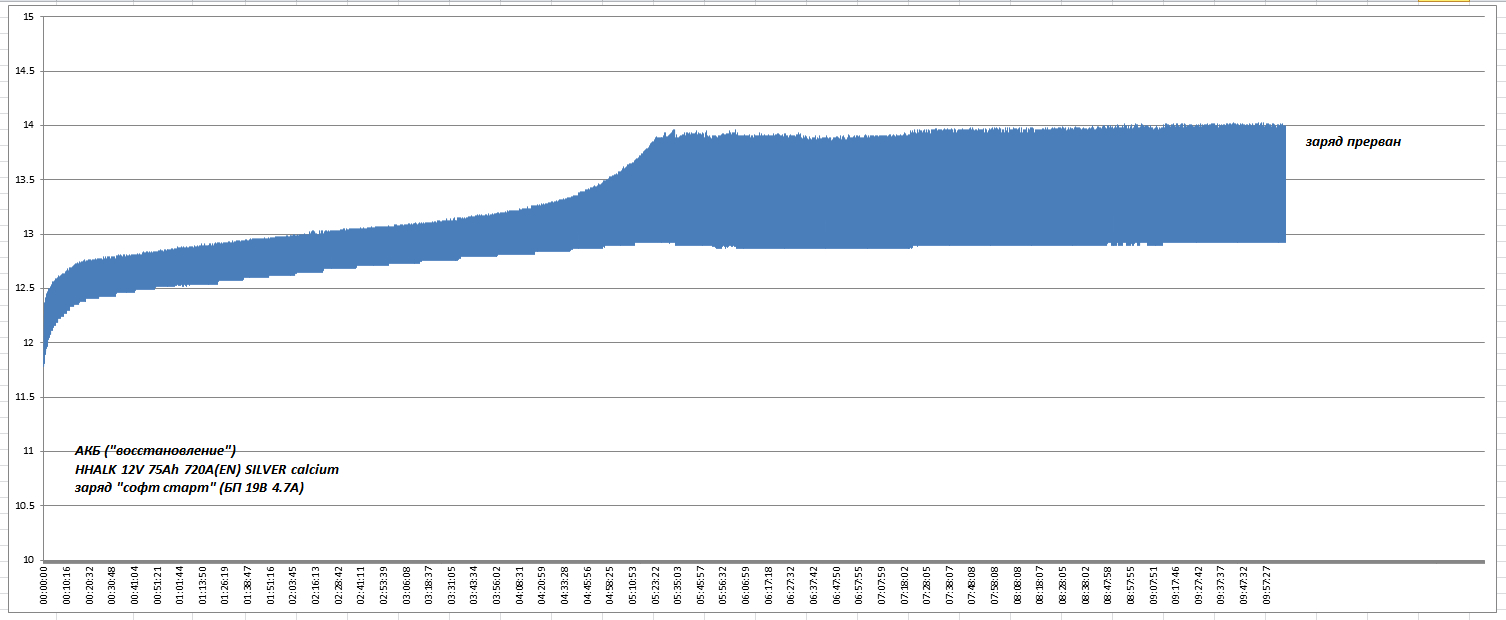1506x620 pixels.
Task: Click time axis label 00:00:00
Action: tap(44, 585)
